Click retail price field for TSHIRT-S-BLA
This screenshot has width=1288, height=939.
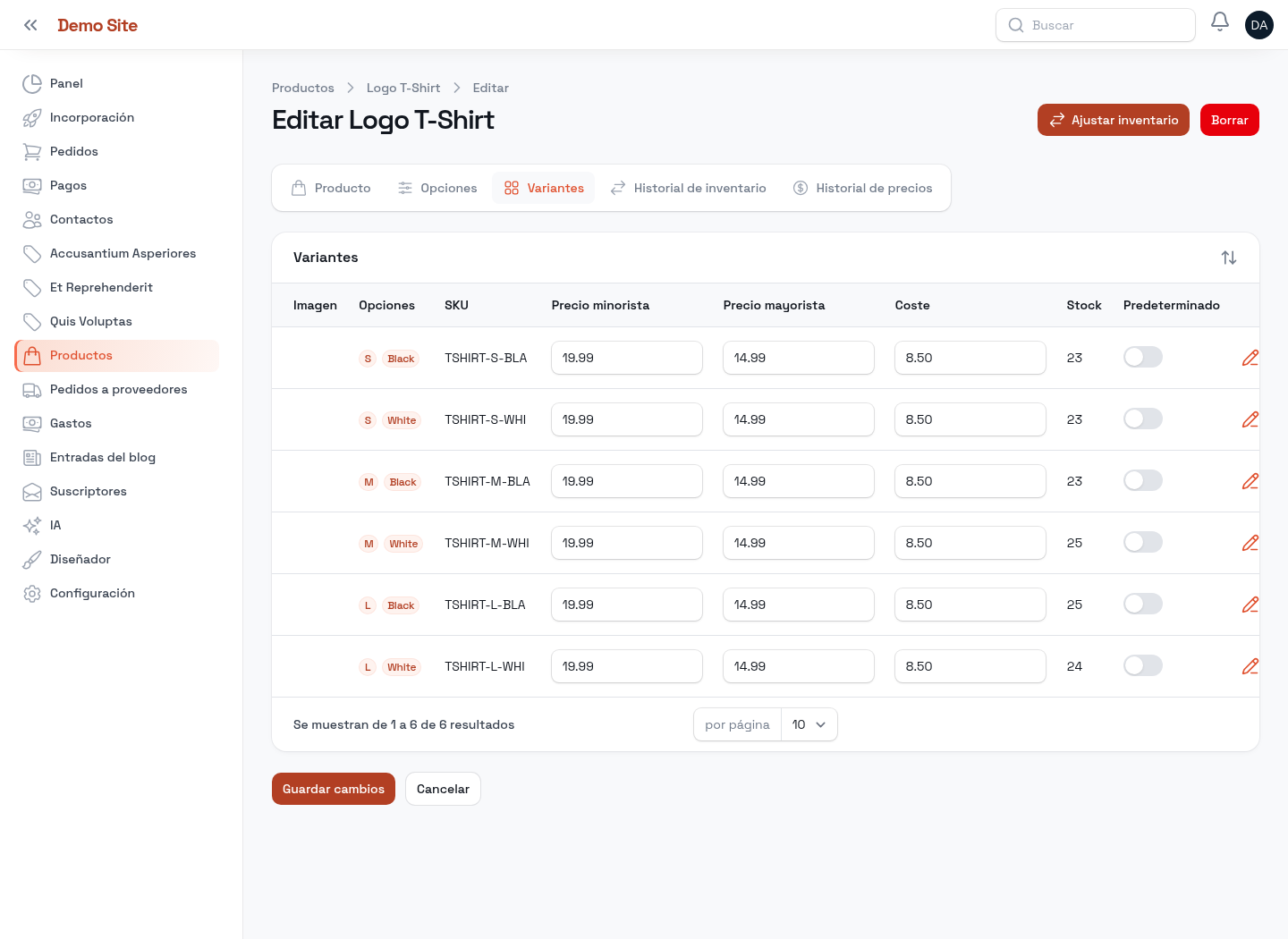point(627,358)
